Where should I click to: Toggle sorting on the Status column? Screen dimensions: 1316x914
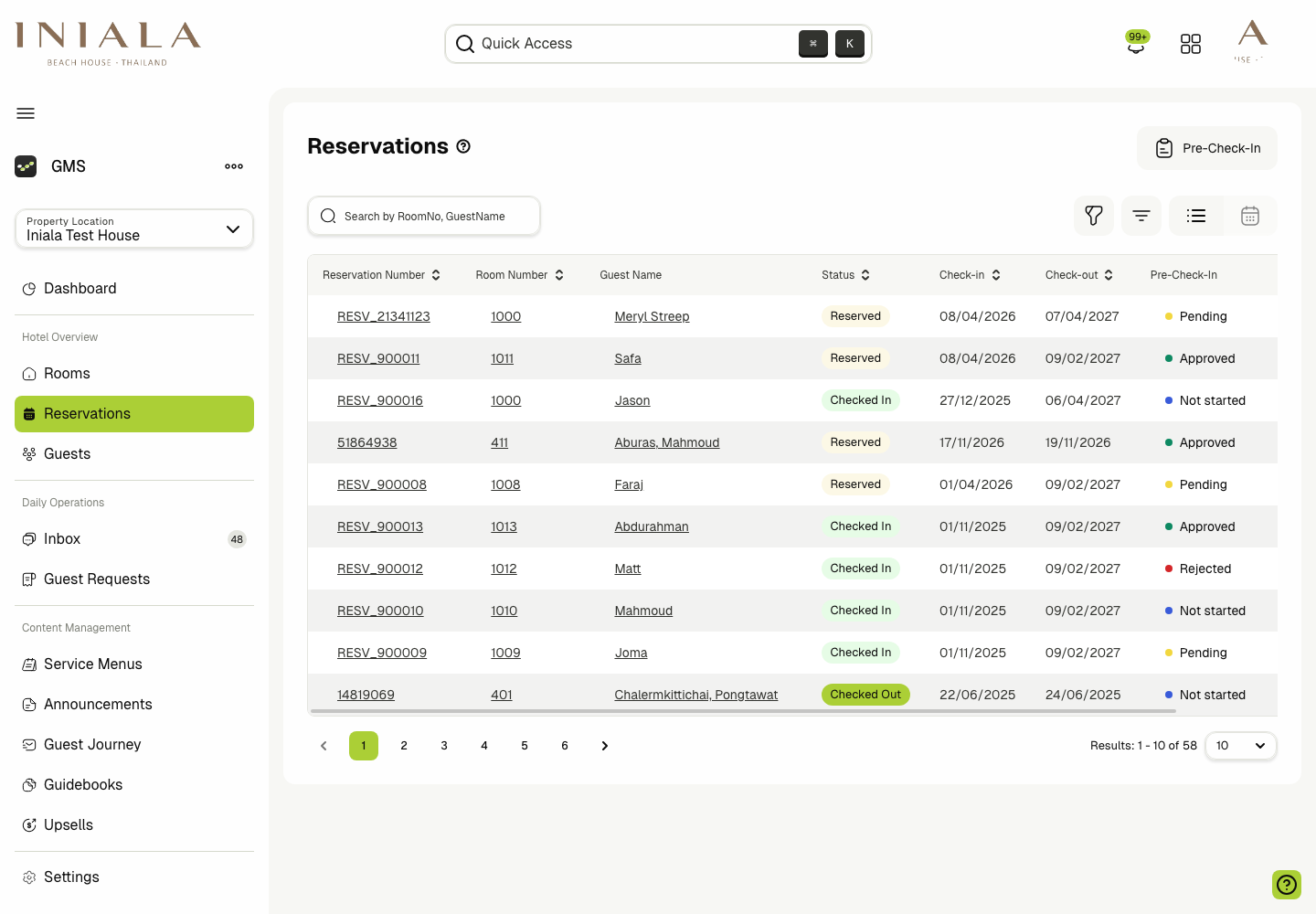(x=865, y=275)
